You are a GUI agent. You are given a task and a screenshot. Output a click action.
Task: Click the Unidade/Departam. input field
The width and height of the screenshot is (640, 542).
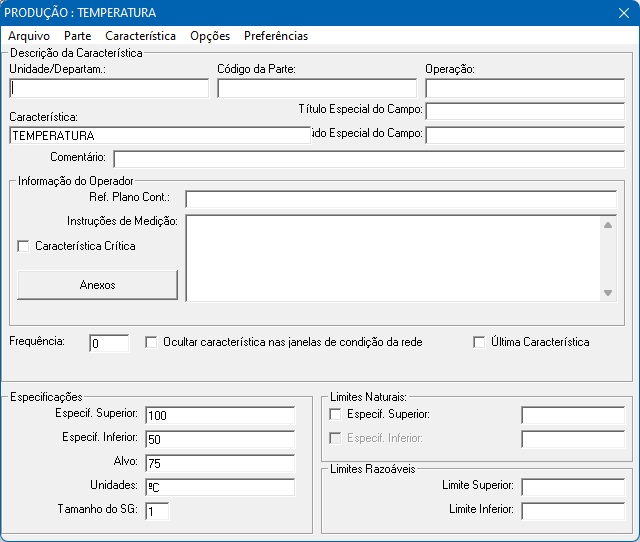[x=109, y=88]
